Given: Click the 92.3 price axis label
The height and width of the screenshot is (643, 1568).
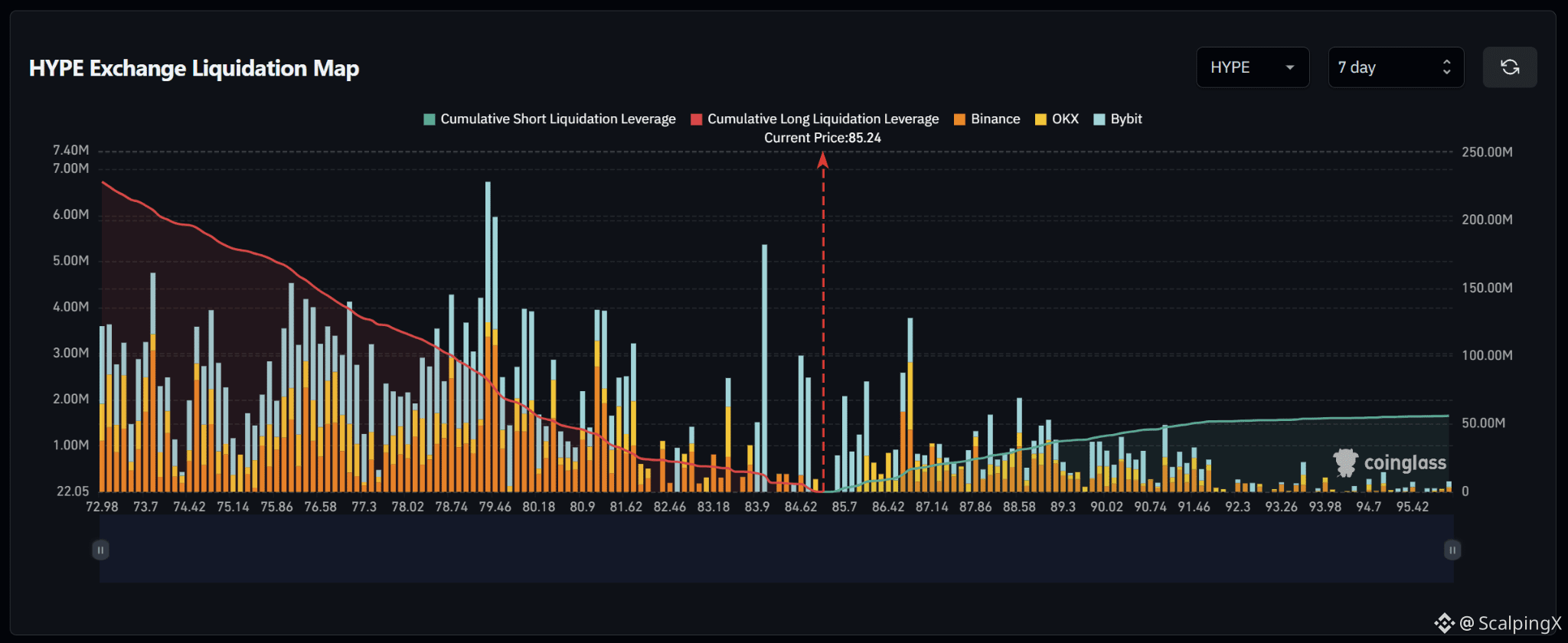Looking at the screenshot, I should pyautogui.click(x=1237, y=507).
